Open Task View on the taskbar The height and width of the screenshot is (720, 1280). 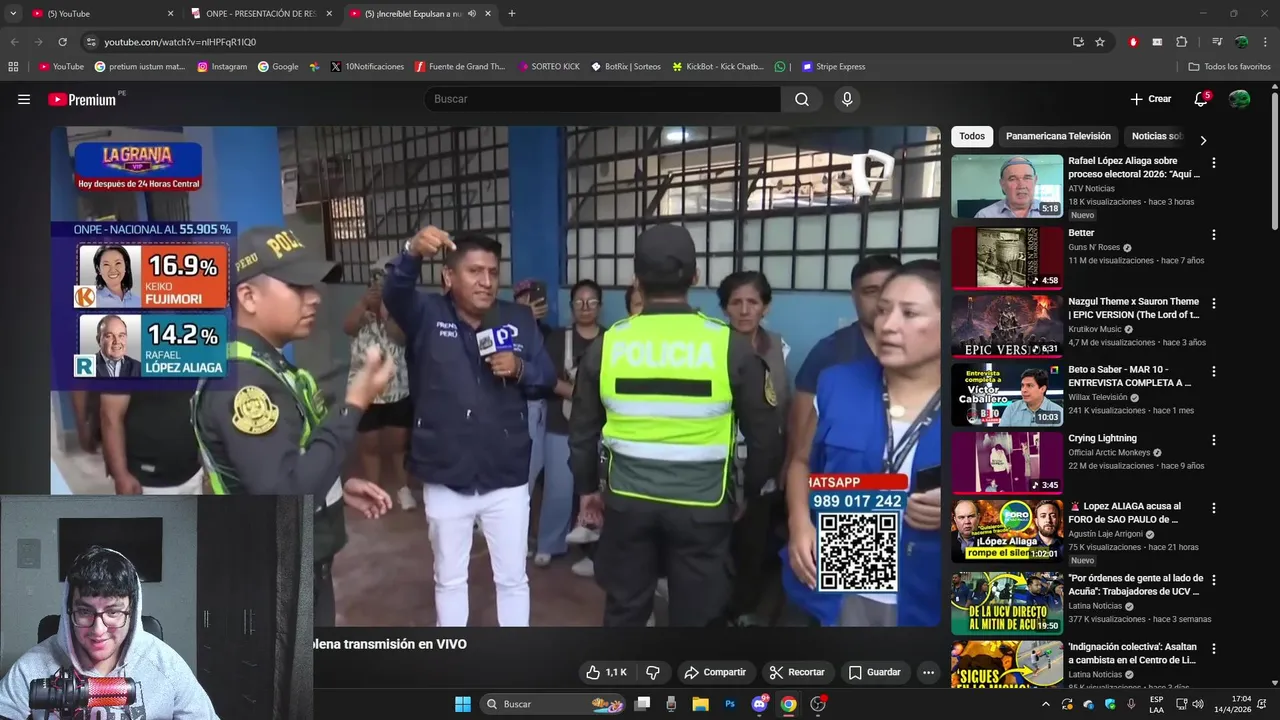(x=643, y=704)
